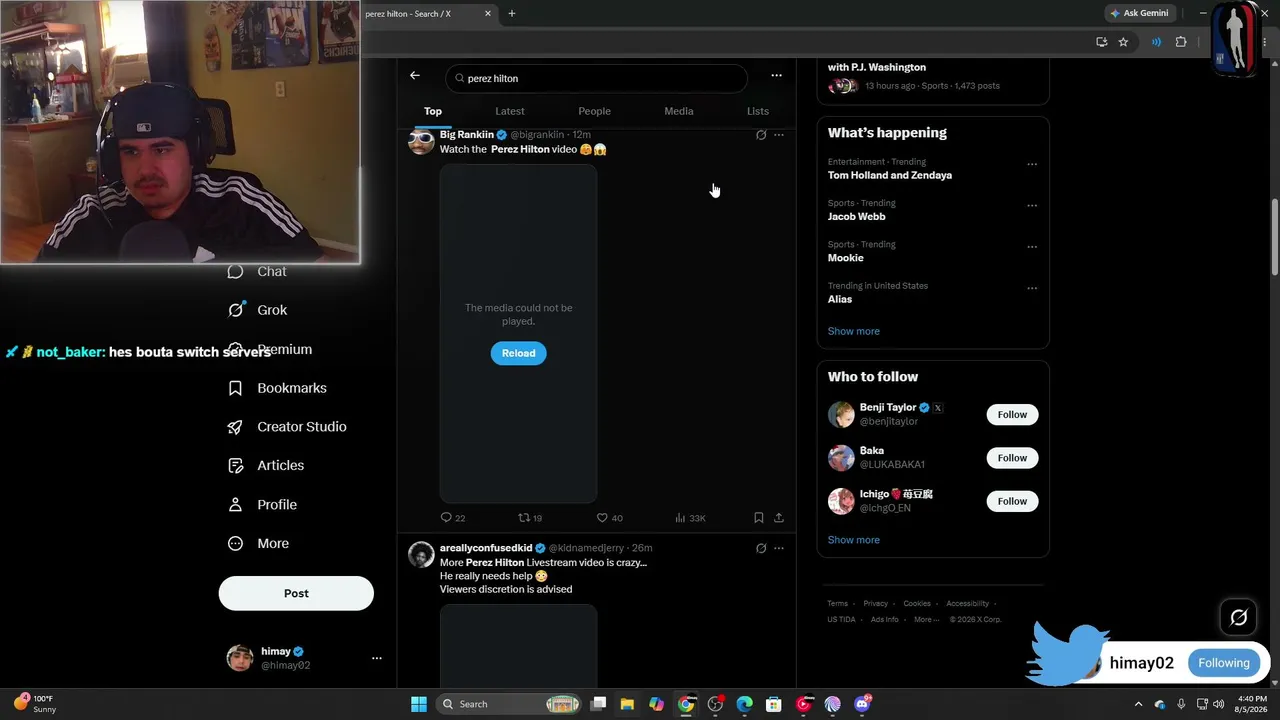
Task: Switch to the Top search tab
Action: pos(433,111)
